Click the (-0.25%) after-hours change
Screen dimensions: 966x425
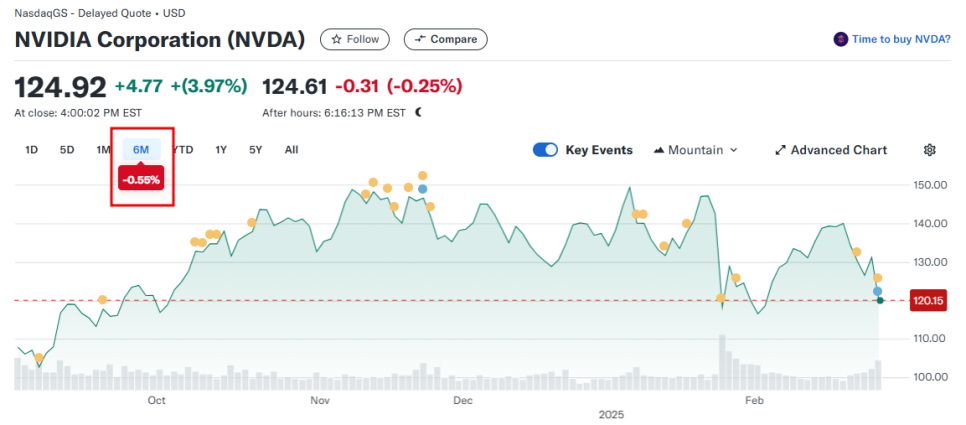[x=424, y=87]
